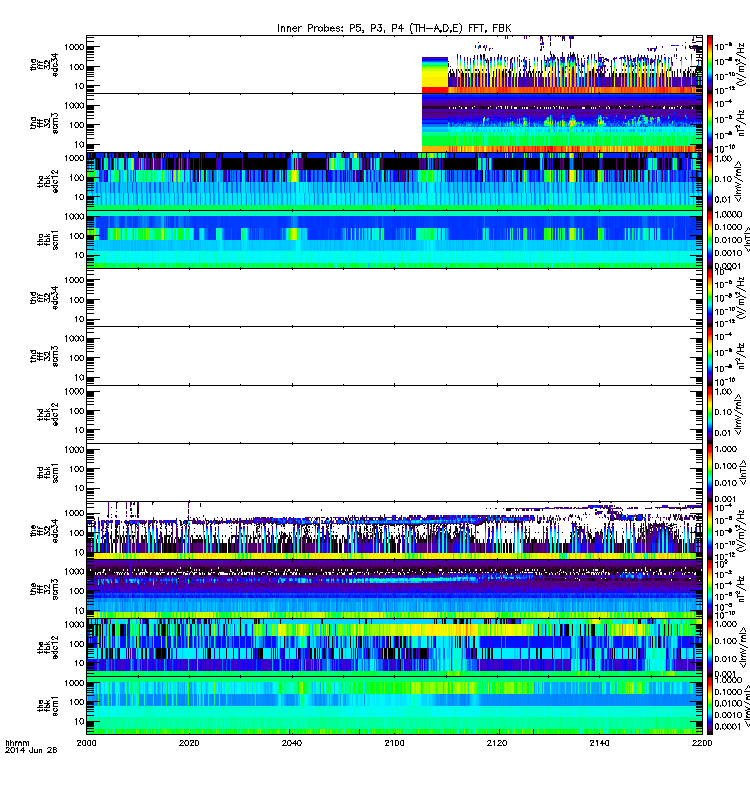Click the '2140' time axis label
Viewport: 750px width, 800px height.
pyautogui.click(x=599, y=743)
